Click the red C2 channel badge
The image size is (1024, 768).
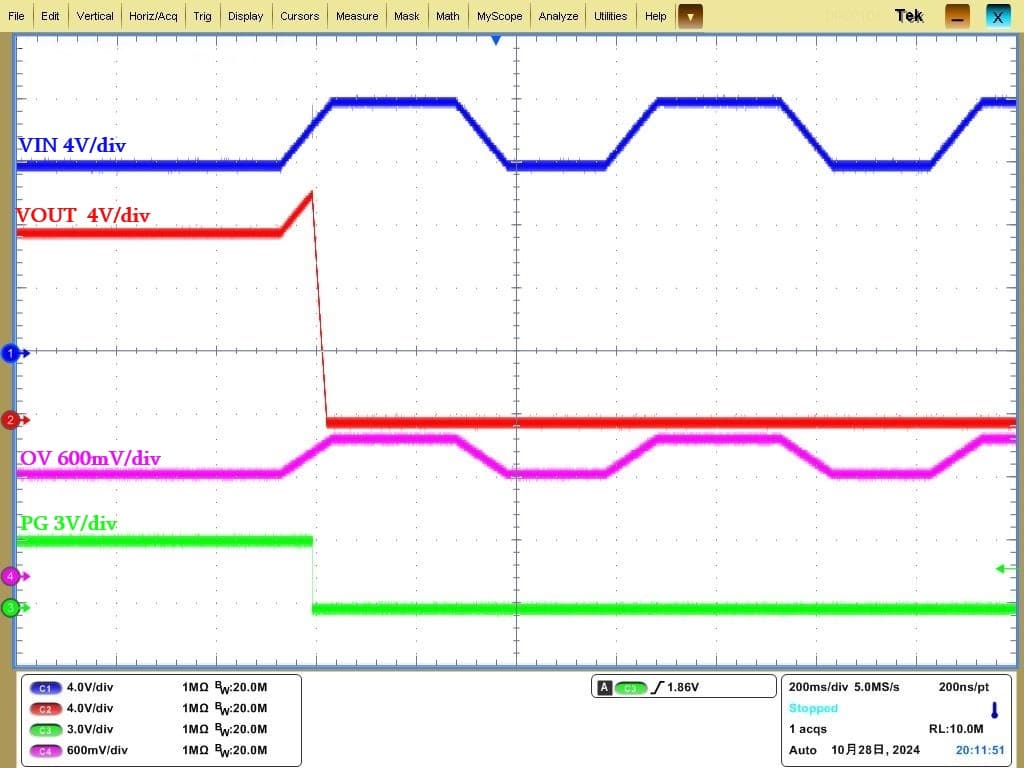pos(46,709)
